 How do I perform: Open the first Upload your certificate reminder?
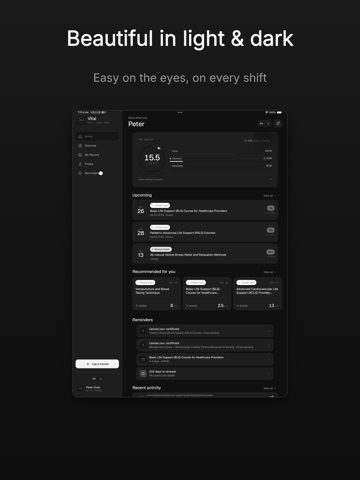coord(205,331)
